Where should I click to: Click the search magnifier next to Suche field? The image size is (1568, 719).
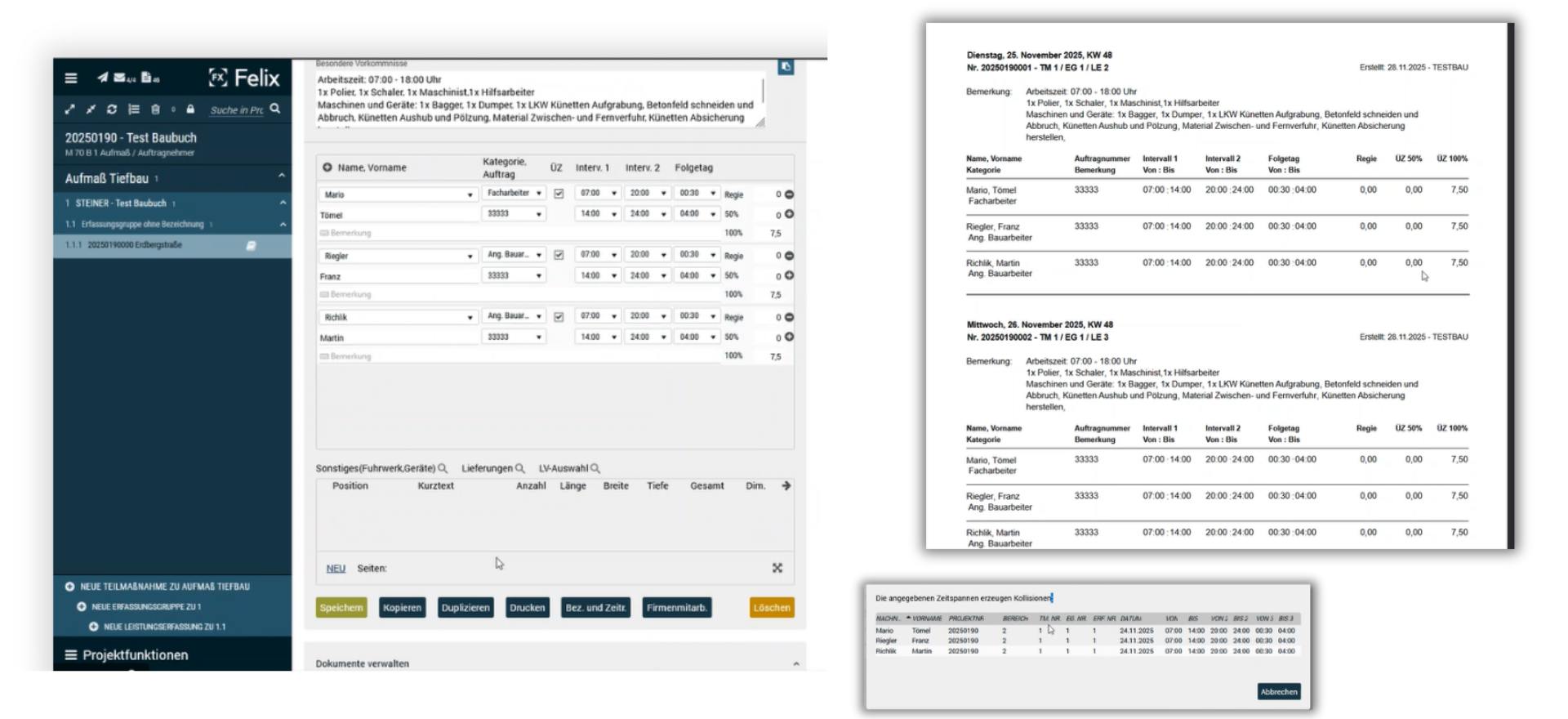pos(275,109)
